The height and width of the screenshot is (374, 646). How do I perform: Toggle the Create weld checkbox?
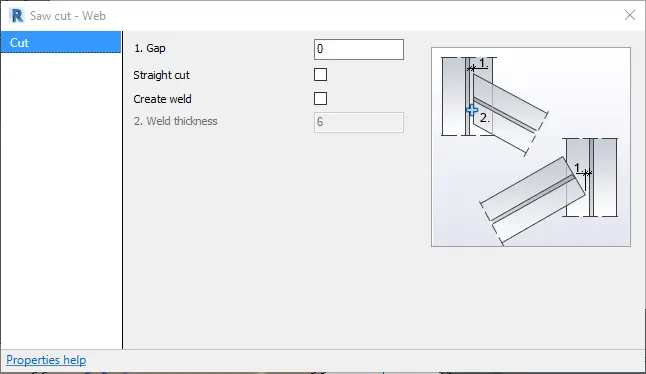pyautogui.click(x=320, y=98)
